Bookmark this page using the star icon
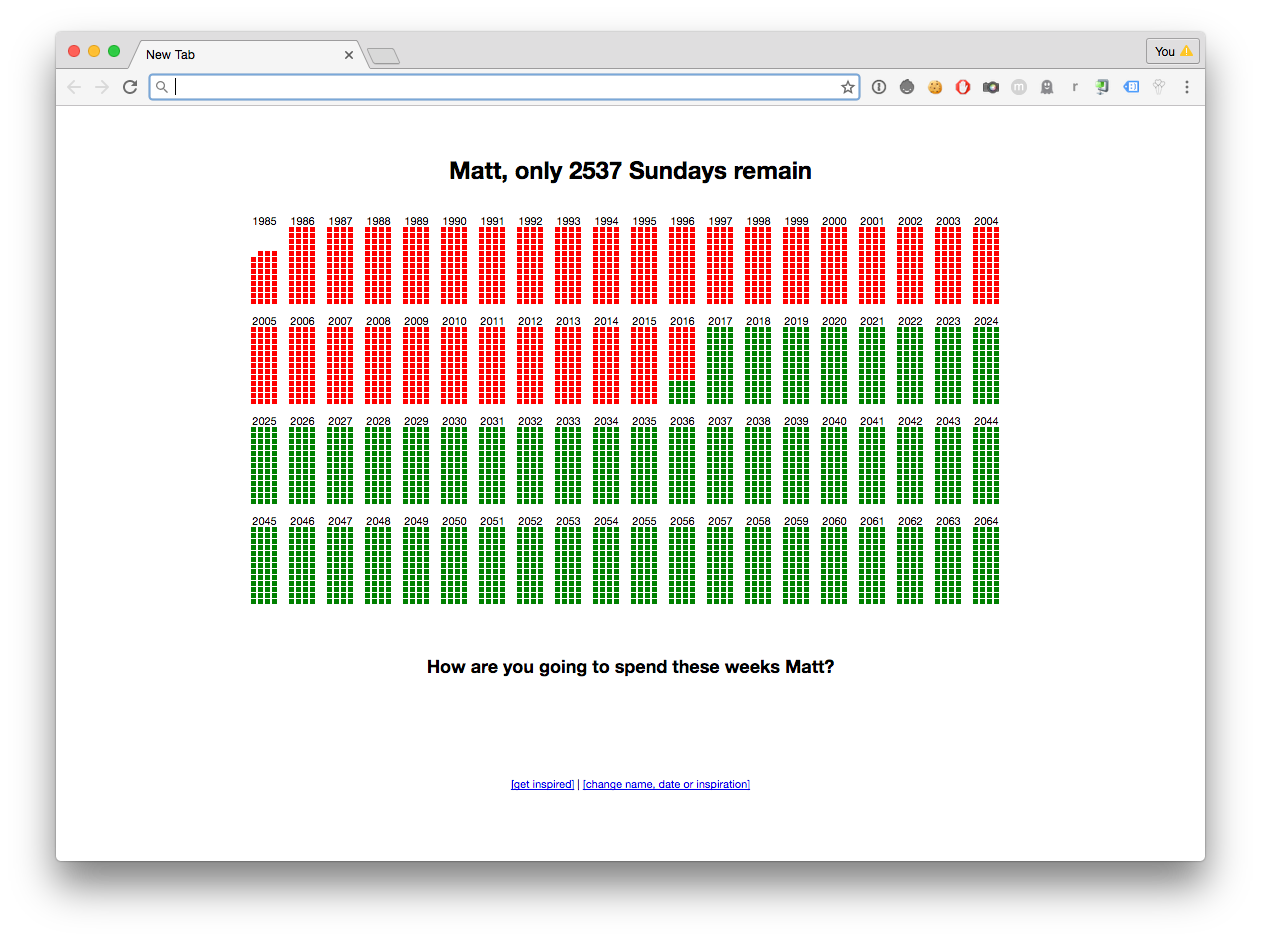Image resolution: width=1261 pixels, height=941 pixels. [x=848, y=87]
